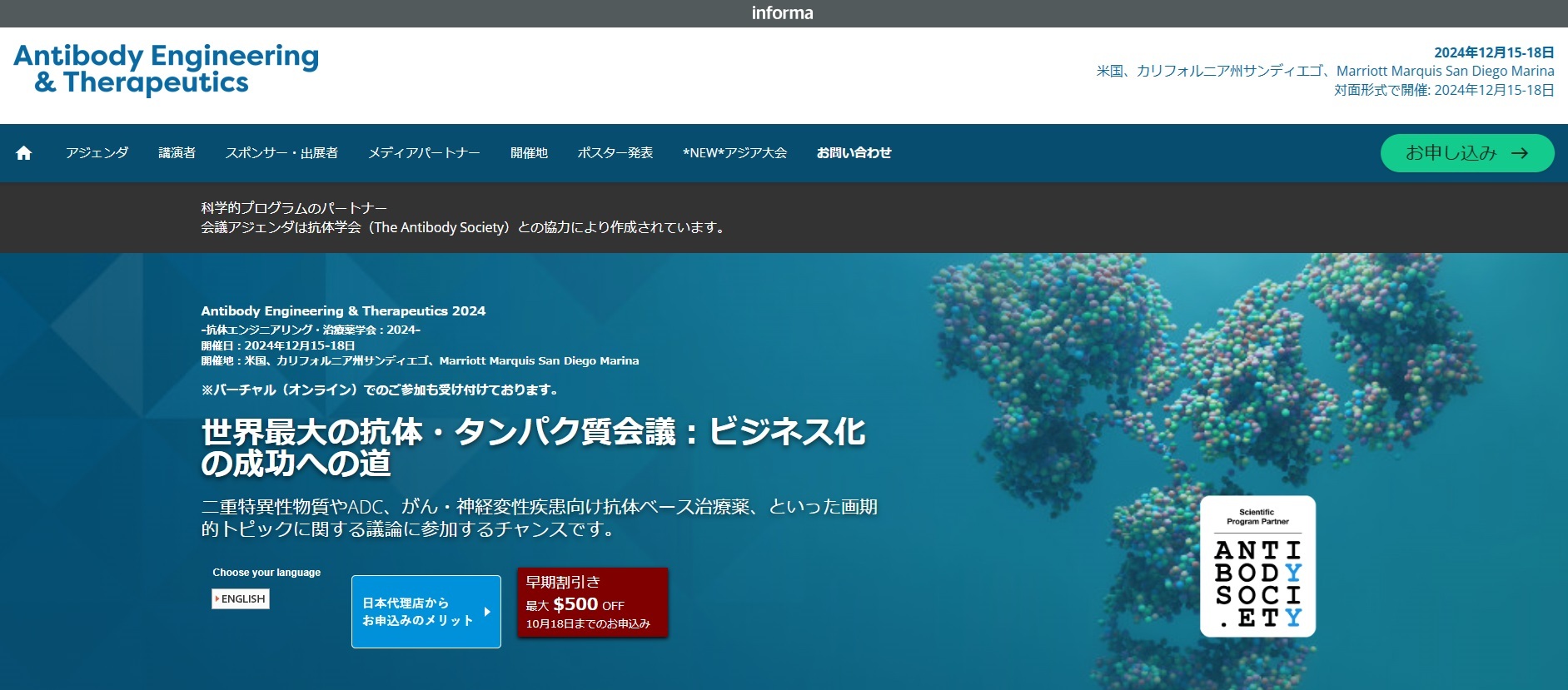Screen dimensions: 1568x690
Task: Click the arrow on 日本代理店 button
Action: (x=487, y=612)
